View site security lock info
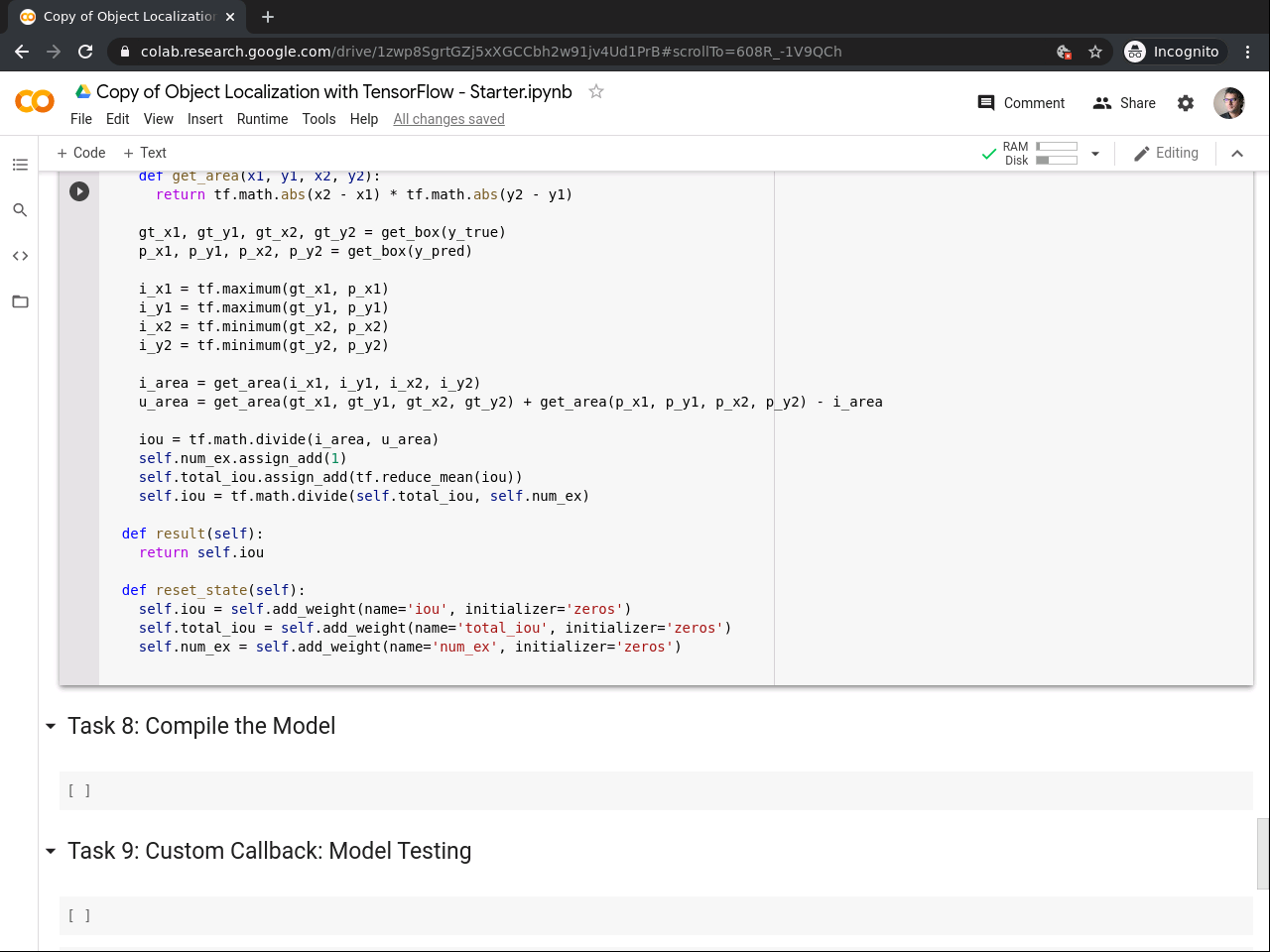Image resolution: width=1270 pixels, height=952 pixels. click(125, 52)
